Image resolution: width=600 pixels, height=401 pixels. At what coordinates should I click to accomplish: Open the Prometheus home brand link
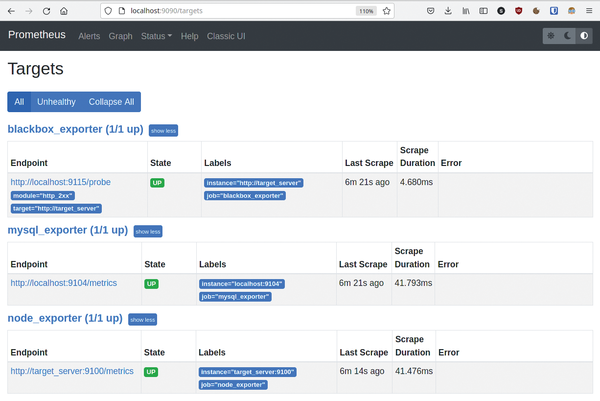coord(37,35)
